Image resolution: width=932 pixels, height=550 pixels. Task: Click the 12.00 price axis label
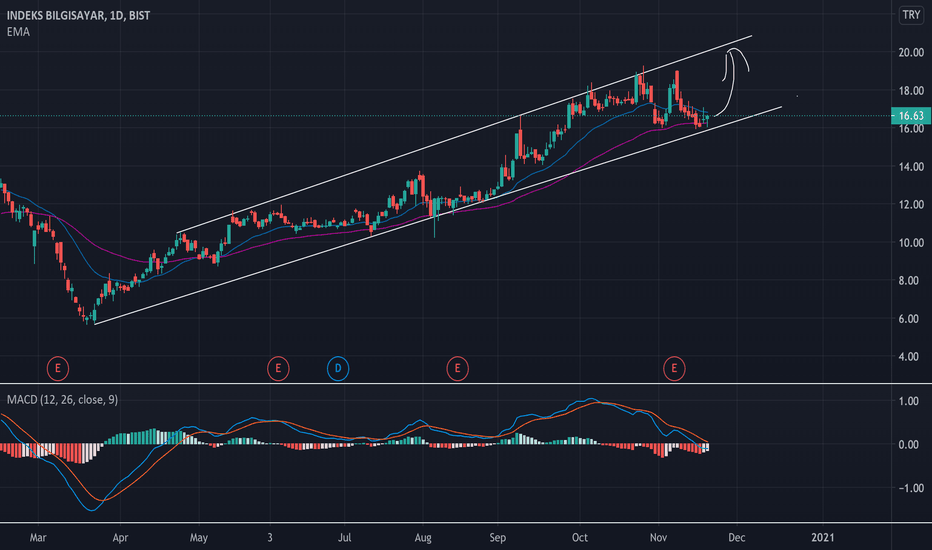tap(911, 205)
